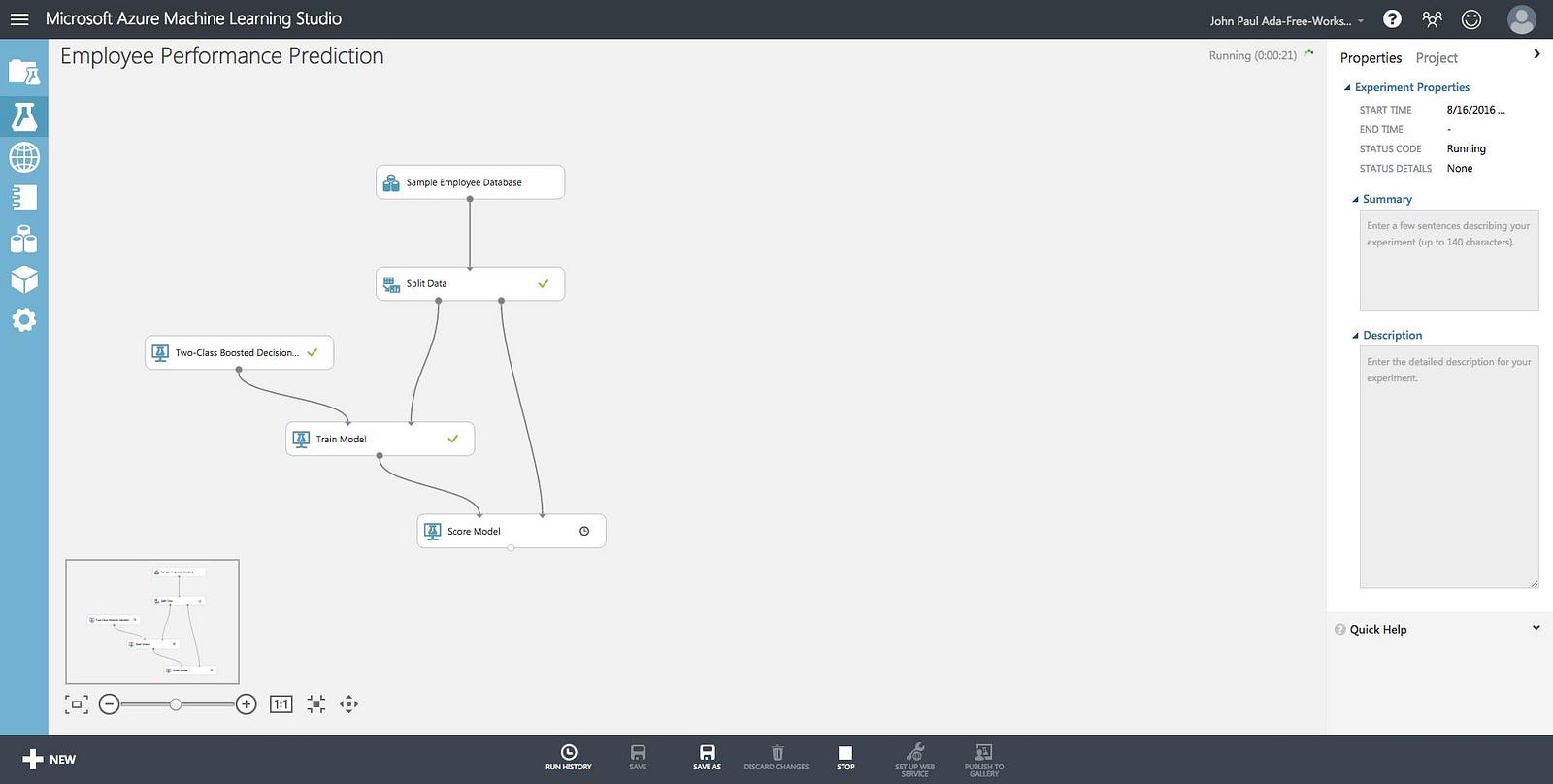Open the user account avatar
Image resolution: width=1553 pixels, height=784 pixels.
coord(1521,18)
